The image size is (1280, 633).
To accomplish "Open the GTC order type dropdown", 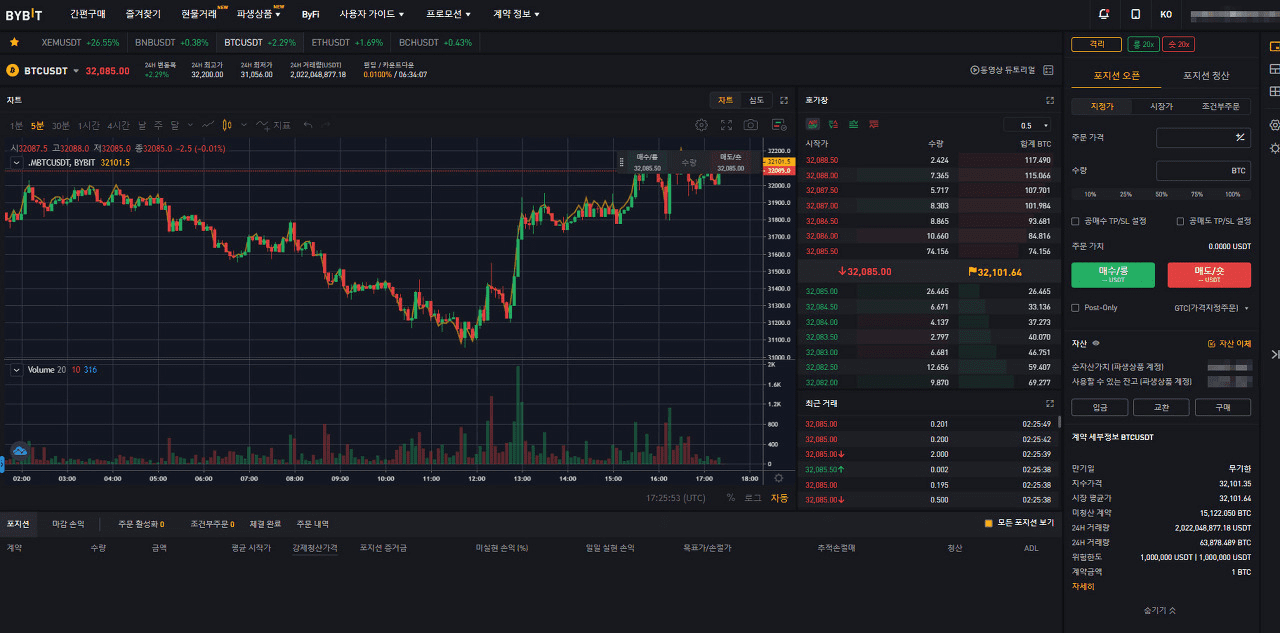I will (x=1212, y=308).
